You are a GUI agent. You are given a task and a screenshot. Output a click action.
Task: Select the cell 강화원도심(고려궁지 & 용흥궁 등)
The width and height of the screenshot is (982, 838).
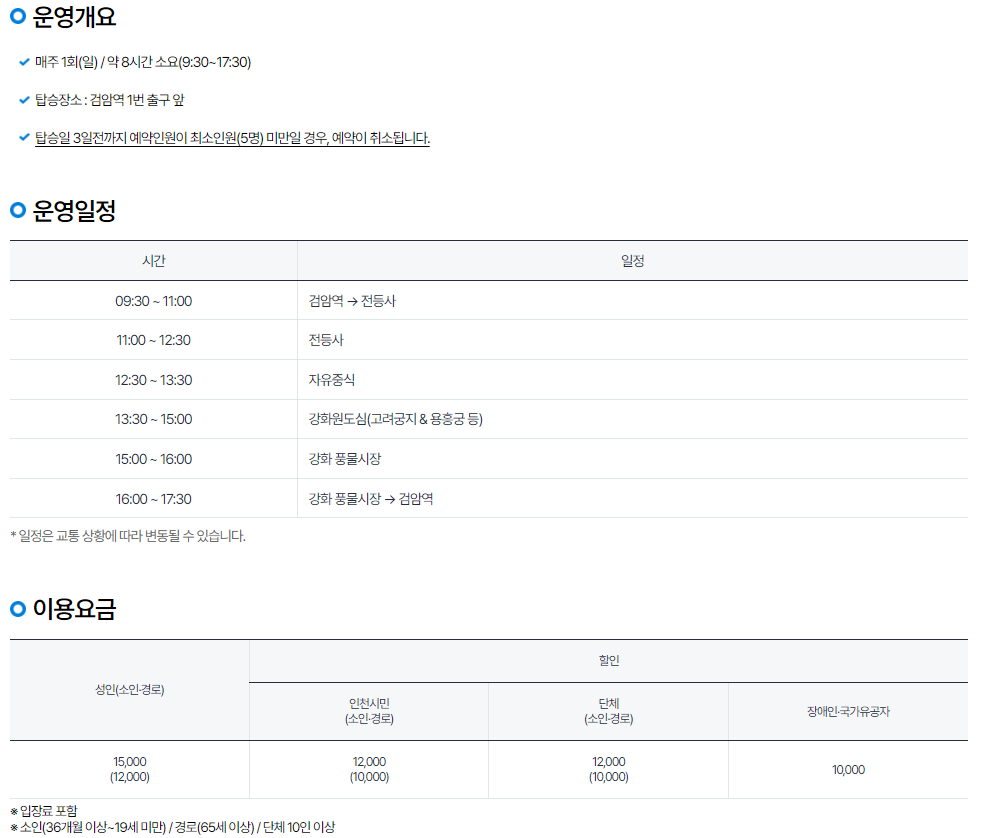633,419
